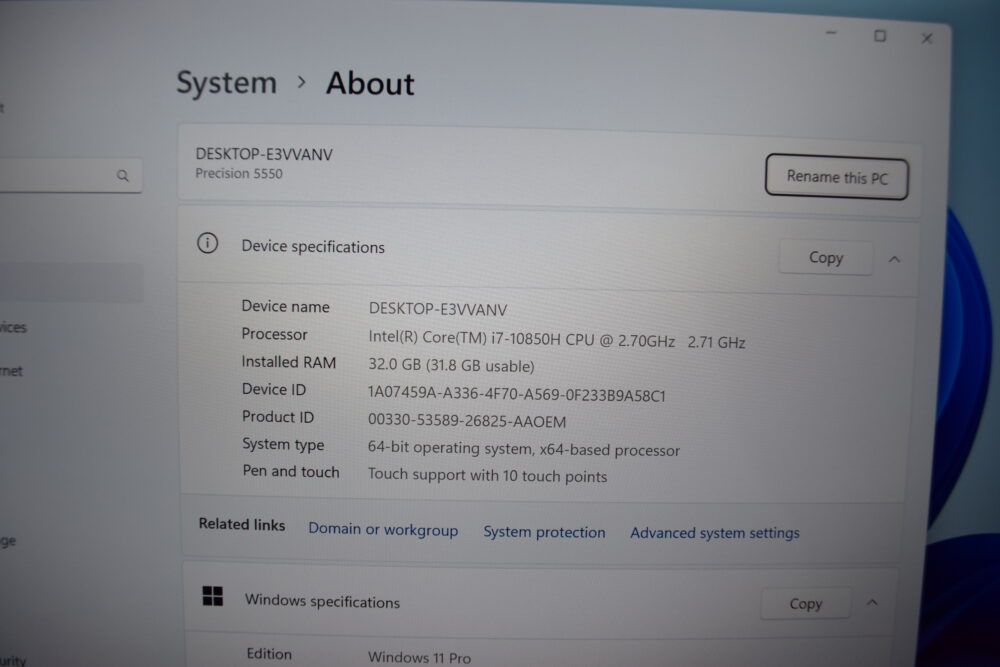This screenshot has width=1000, height=667.
Task: Select the Installed RAM value 32.0 GB
Action: point(451,365)
